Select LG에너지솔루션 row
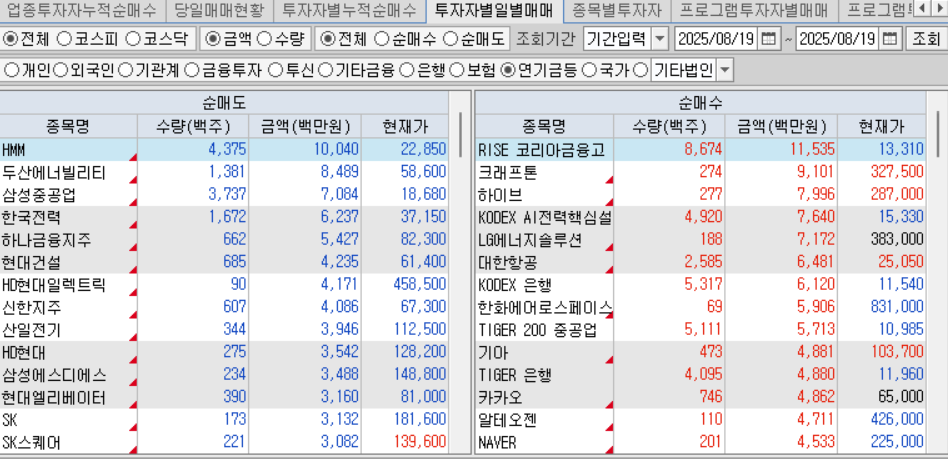This screenshot has width=948, height=459. click(701, 240)
